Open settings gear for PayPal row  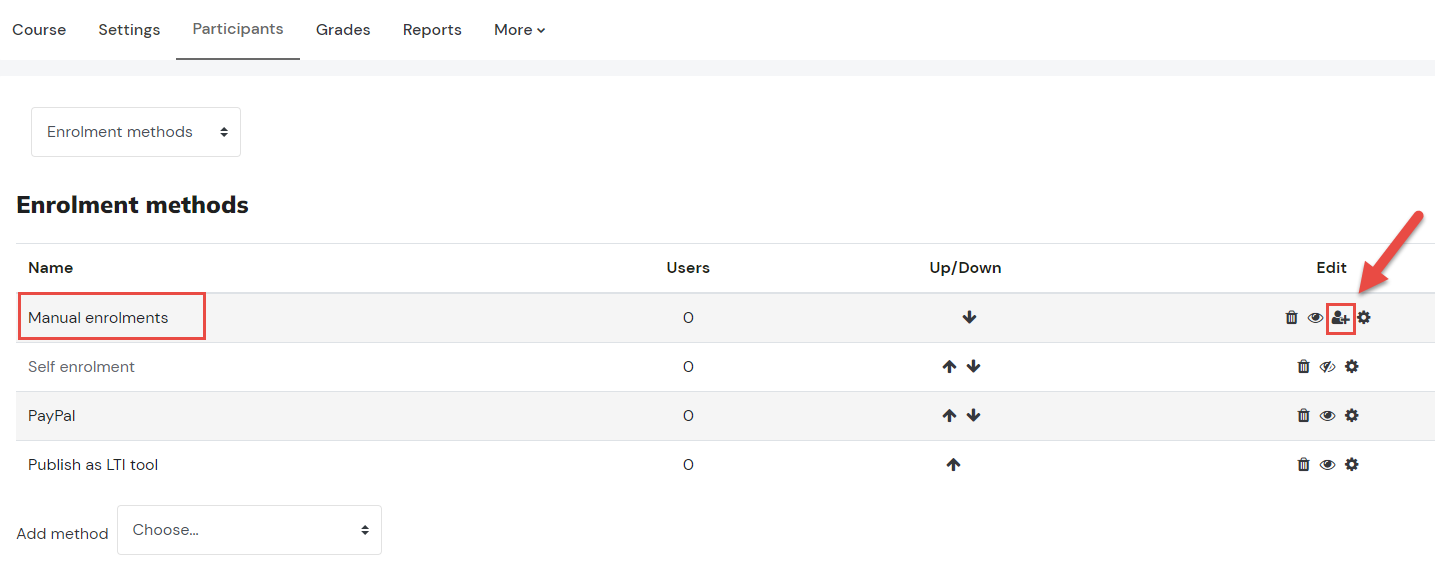tap(1352, 416)
